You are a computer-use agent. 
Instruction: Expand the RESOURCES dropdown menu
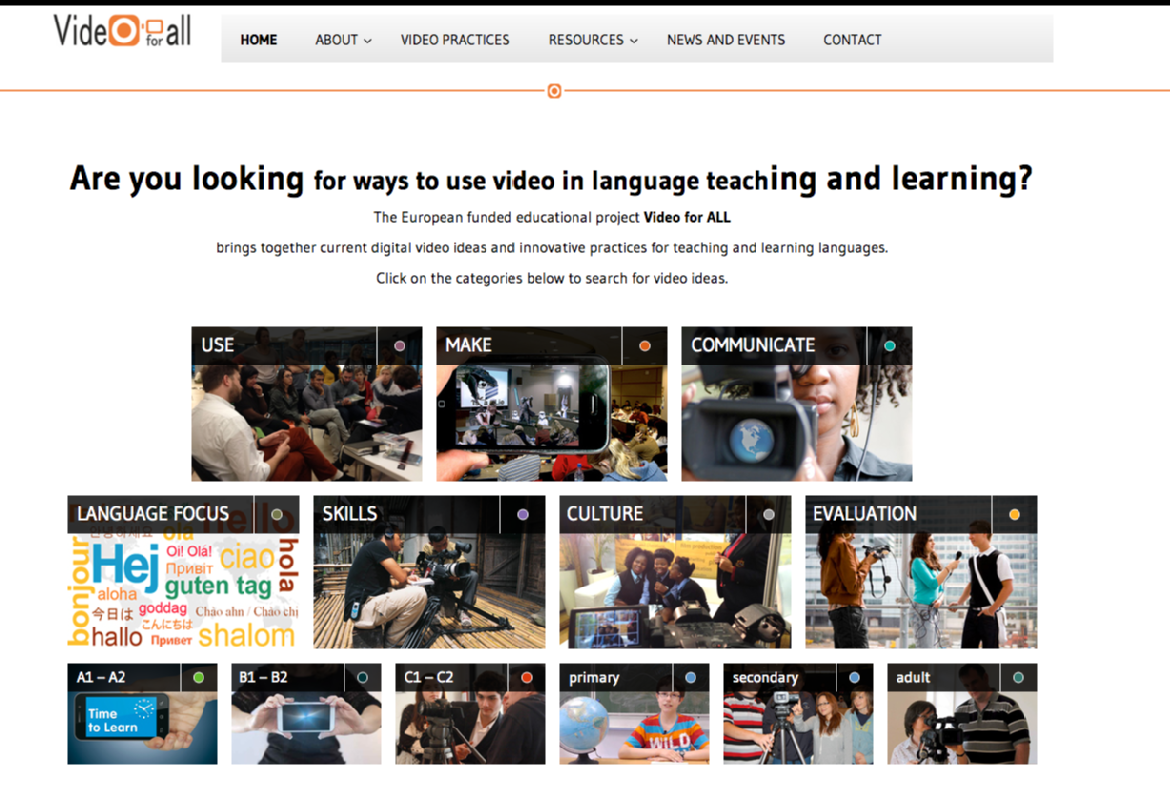tap(592, 40)
